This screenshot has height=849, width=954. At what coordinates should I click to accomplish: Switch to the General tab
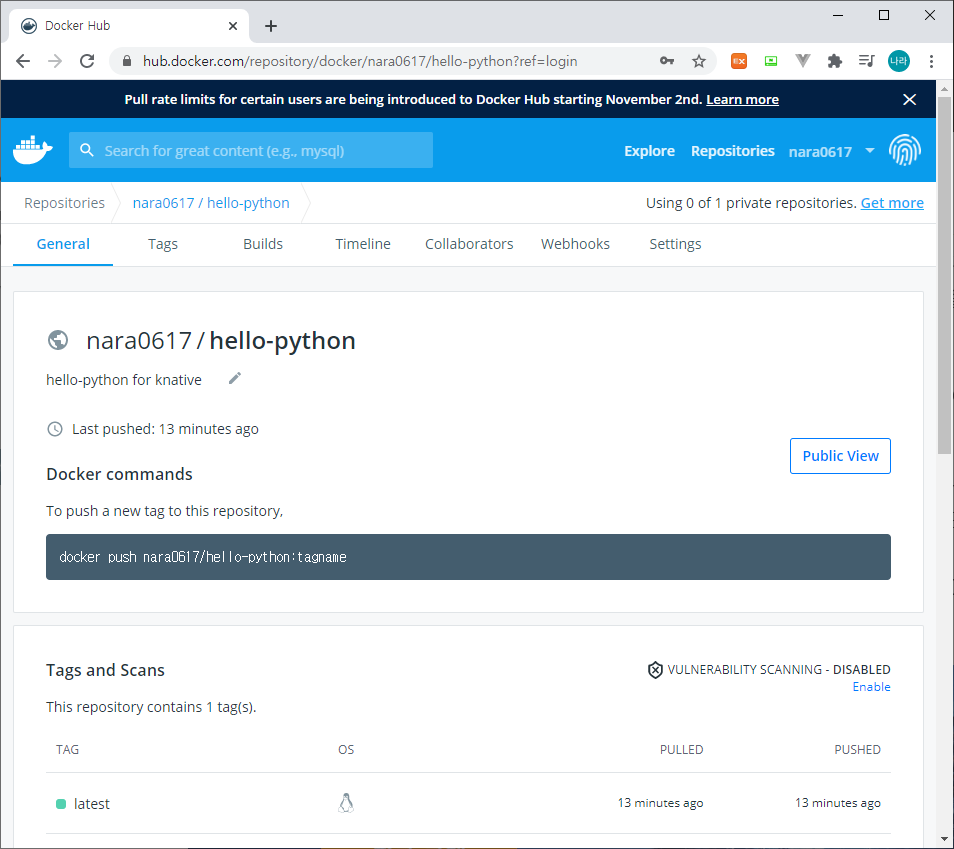[x=63, y=244]
